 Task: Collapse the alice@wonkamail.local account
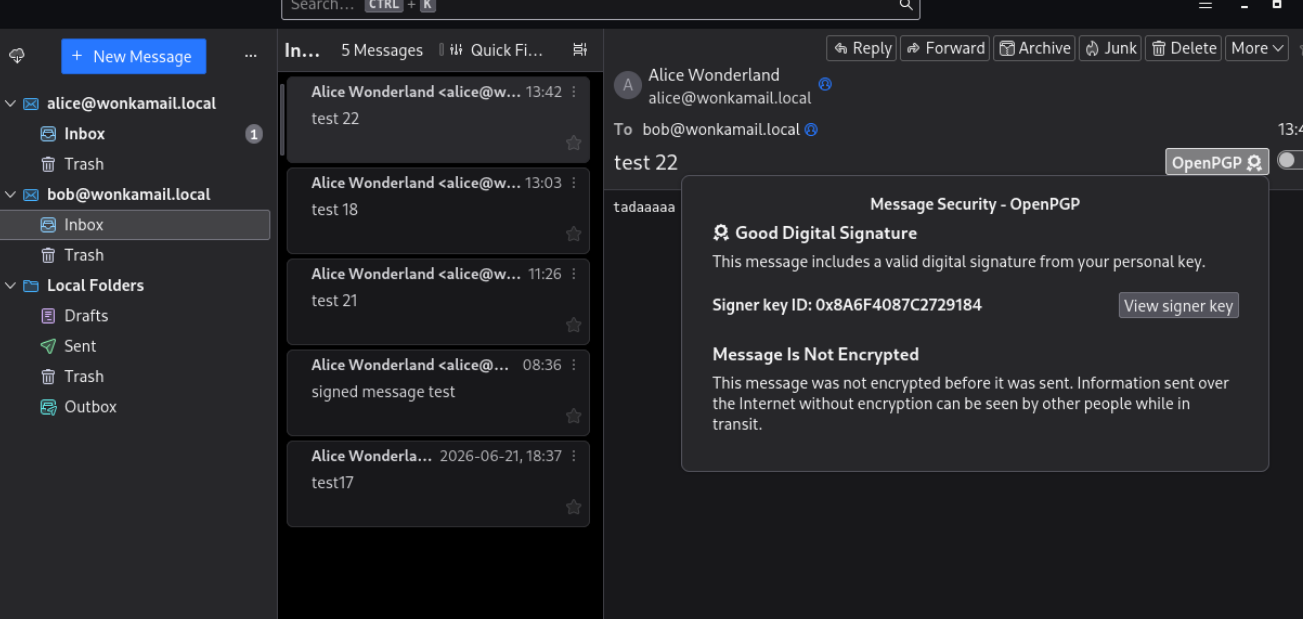click(10, 103)
